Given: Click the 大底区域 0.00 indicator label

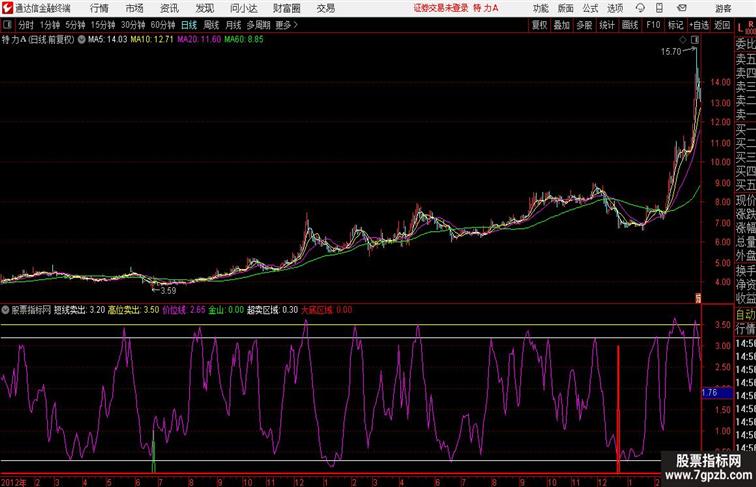Looking at the screenshot, I should tap(326, 310).
